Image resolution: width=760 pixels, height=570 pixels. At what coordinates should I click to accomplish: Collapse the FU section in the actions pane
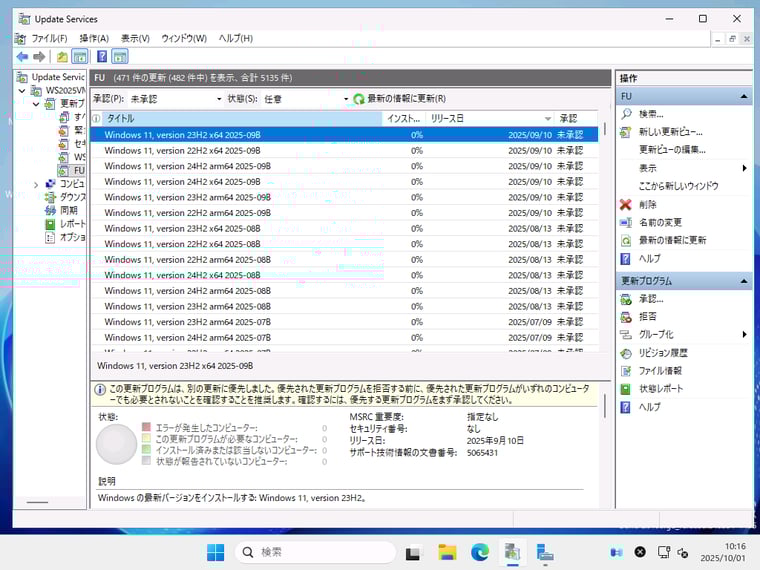click(744, 97)
